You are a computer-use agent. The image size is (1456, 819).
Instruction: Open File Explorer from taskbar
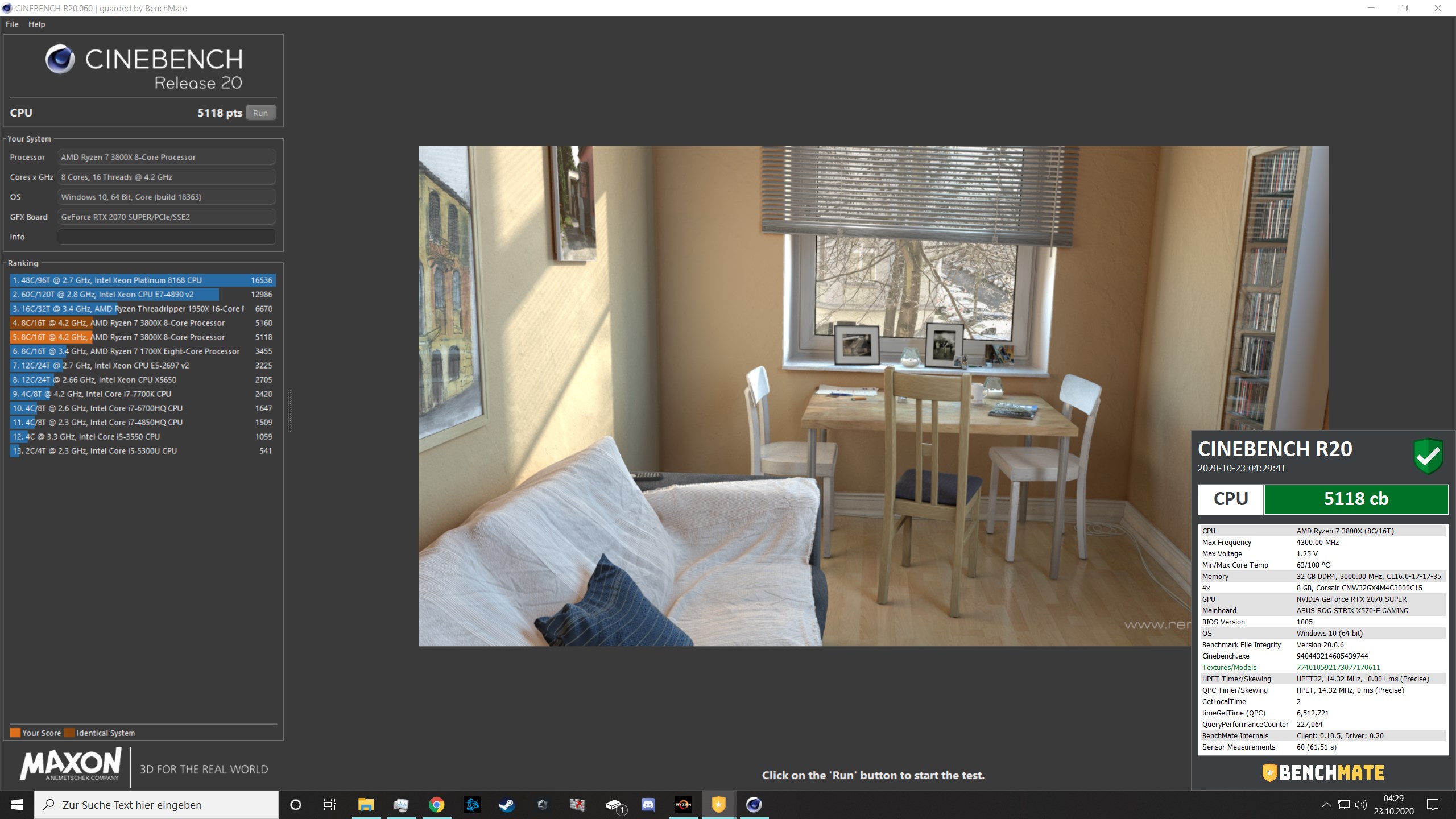click(366, 805)
